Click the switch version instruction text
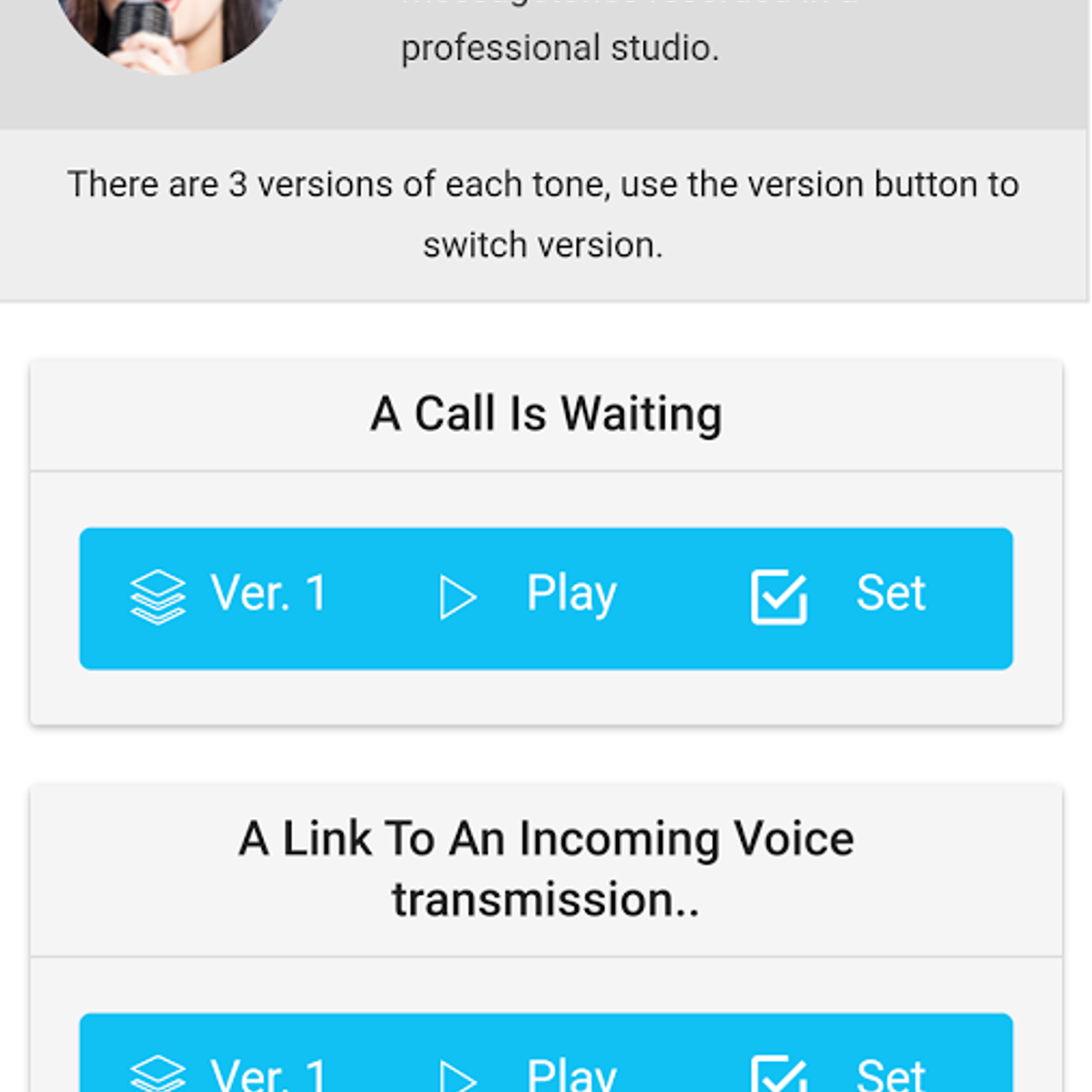The image size is (1092, 1092). [x=543, y=244]
